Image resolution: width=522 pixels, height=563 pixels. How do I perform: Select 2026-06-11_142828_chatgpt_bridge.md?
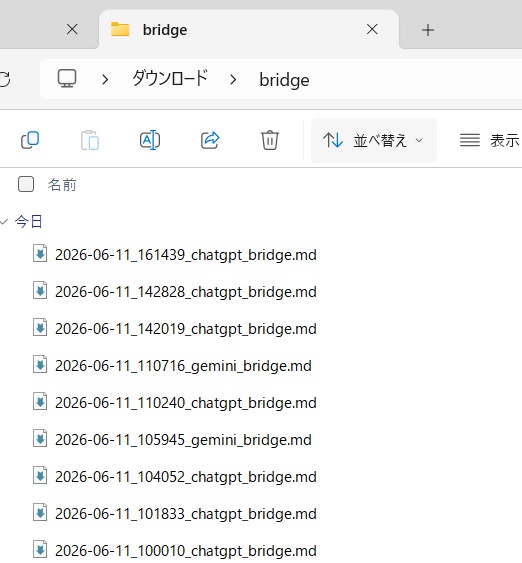186,292
